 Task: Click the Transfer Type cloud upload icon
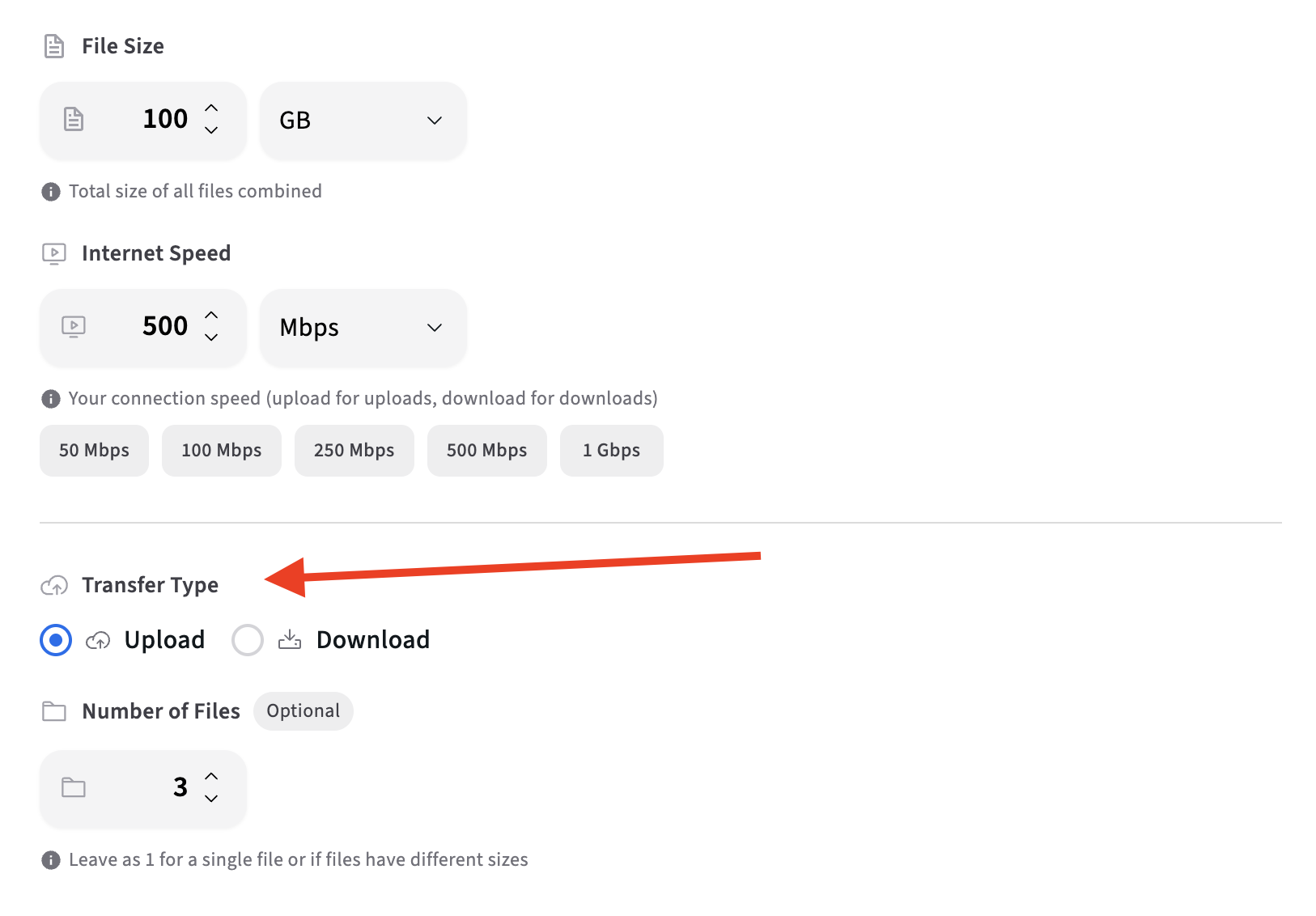pos(53,585)
